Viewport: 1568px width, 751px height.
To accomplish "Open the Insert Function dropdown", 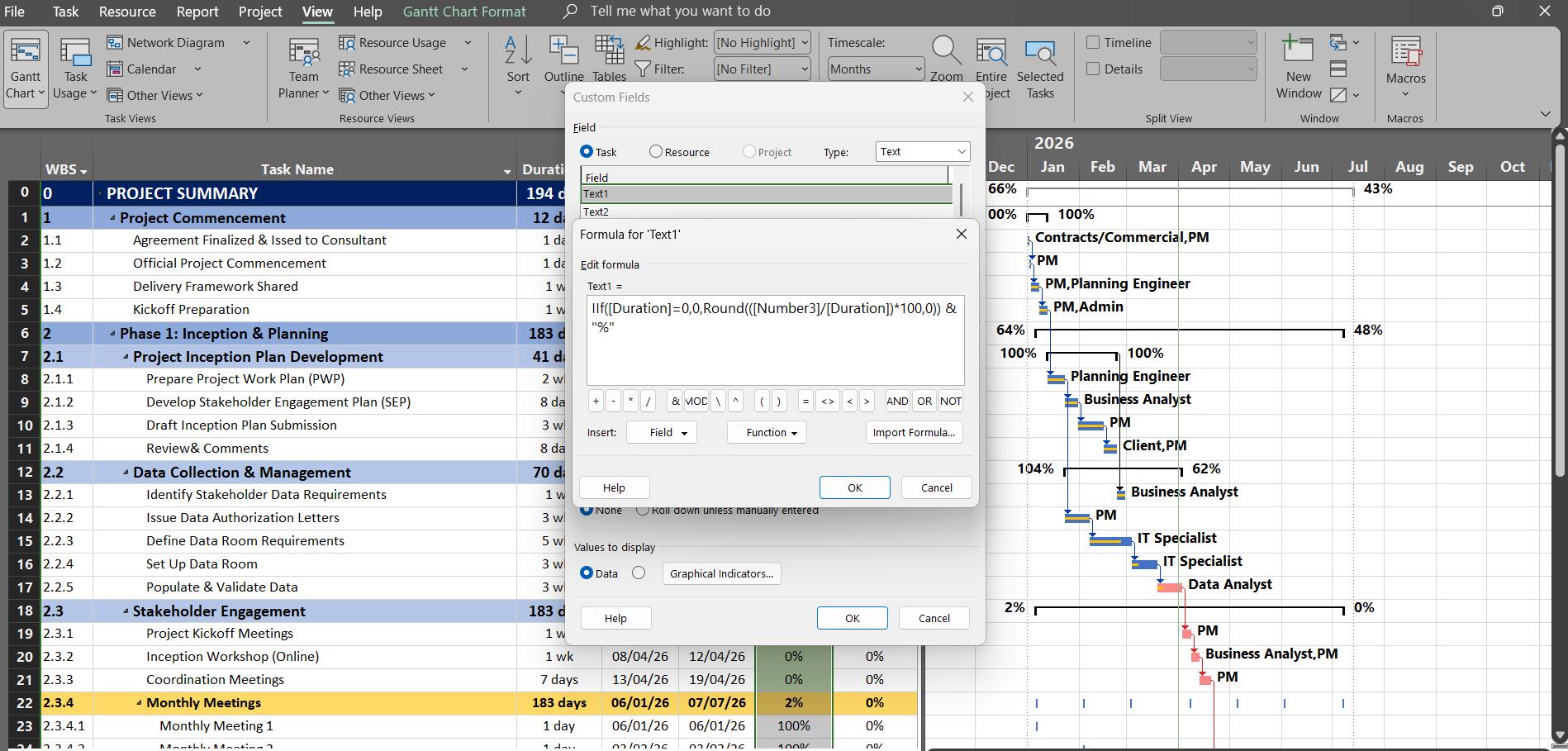I will (767, 432).
